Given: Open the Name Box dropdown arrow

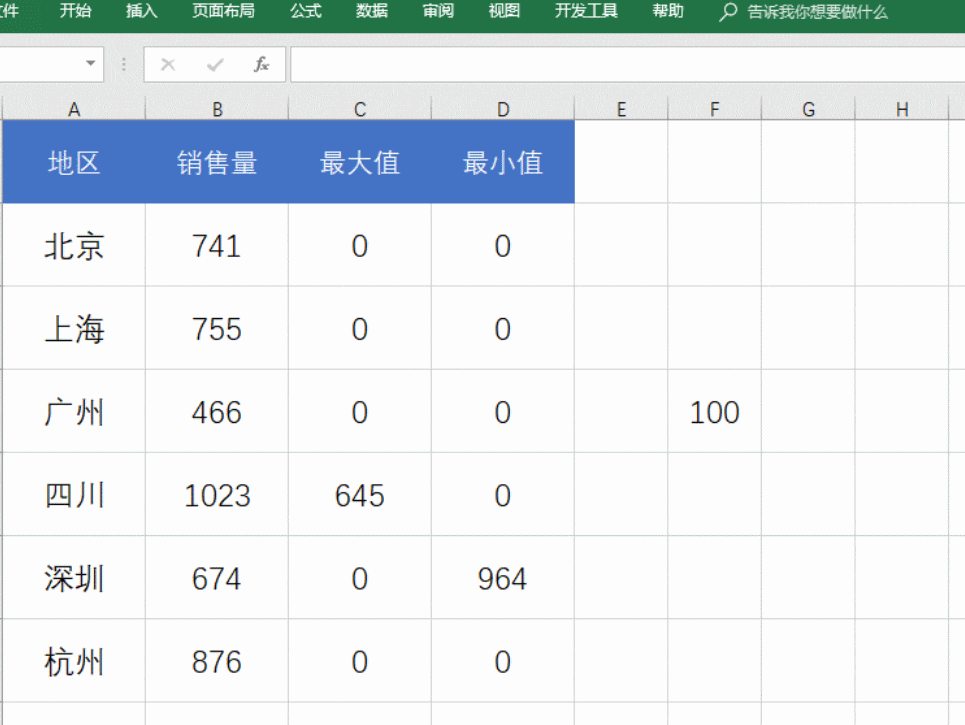Looking at the screenshot, I should [x=90, y=63].
